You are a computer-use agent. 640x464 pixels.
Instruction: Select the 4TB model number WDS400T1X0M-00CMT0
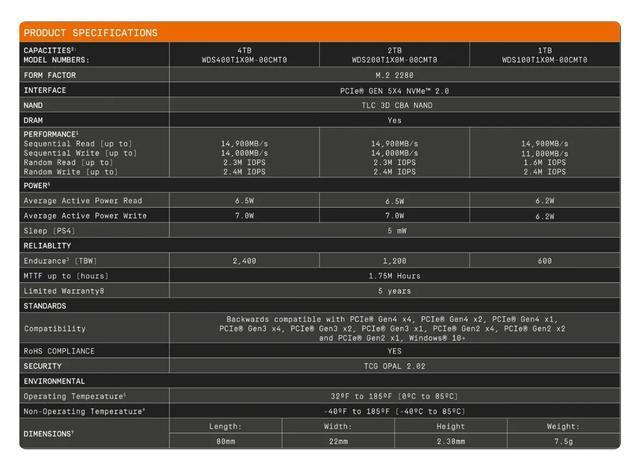244,60
